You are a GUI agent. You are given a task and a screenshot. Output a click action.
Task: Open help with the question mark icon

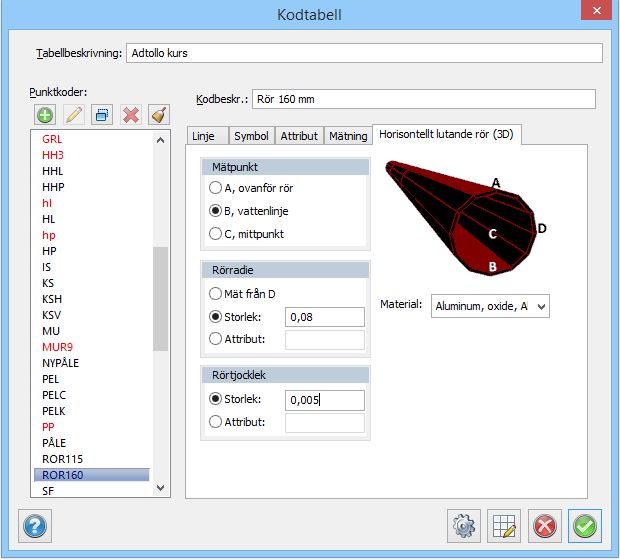point(35,524)
